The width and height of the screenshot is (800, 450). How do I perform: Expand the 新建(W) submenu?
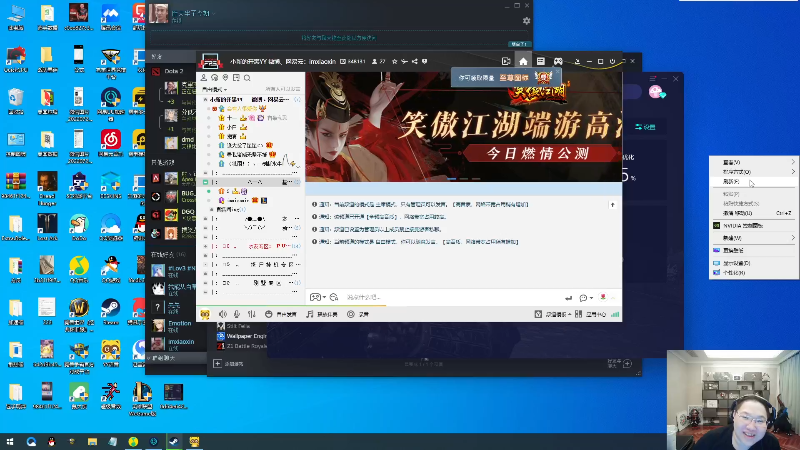pyautogui.click(x=753, y=238)
